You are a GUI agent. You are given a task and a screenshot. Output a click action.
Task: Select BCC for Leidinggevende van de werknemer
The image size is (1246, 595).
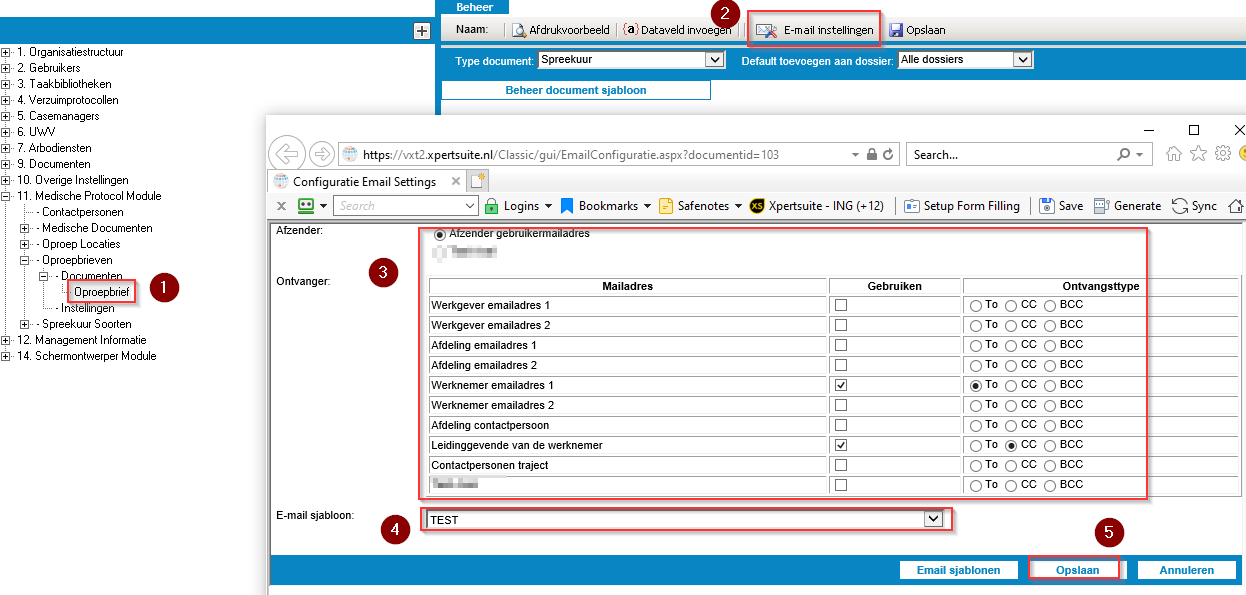tap(1050, 445)
